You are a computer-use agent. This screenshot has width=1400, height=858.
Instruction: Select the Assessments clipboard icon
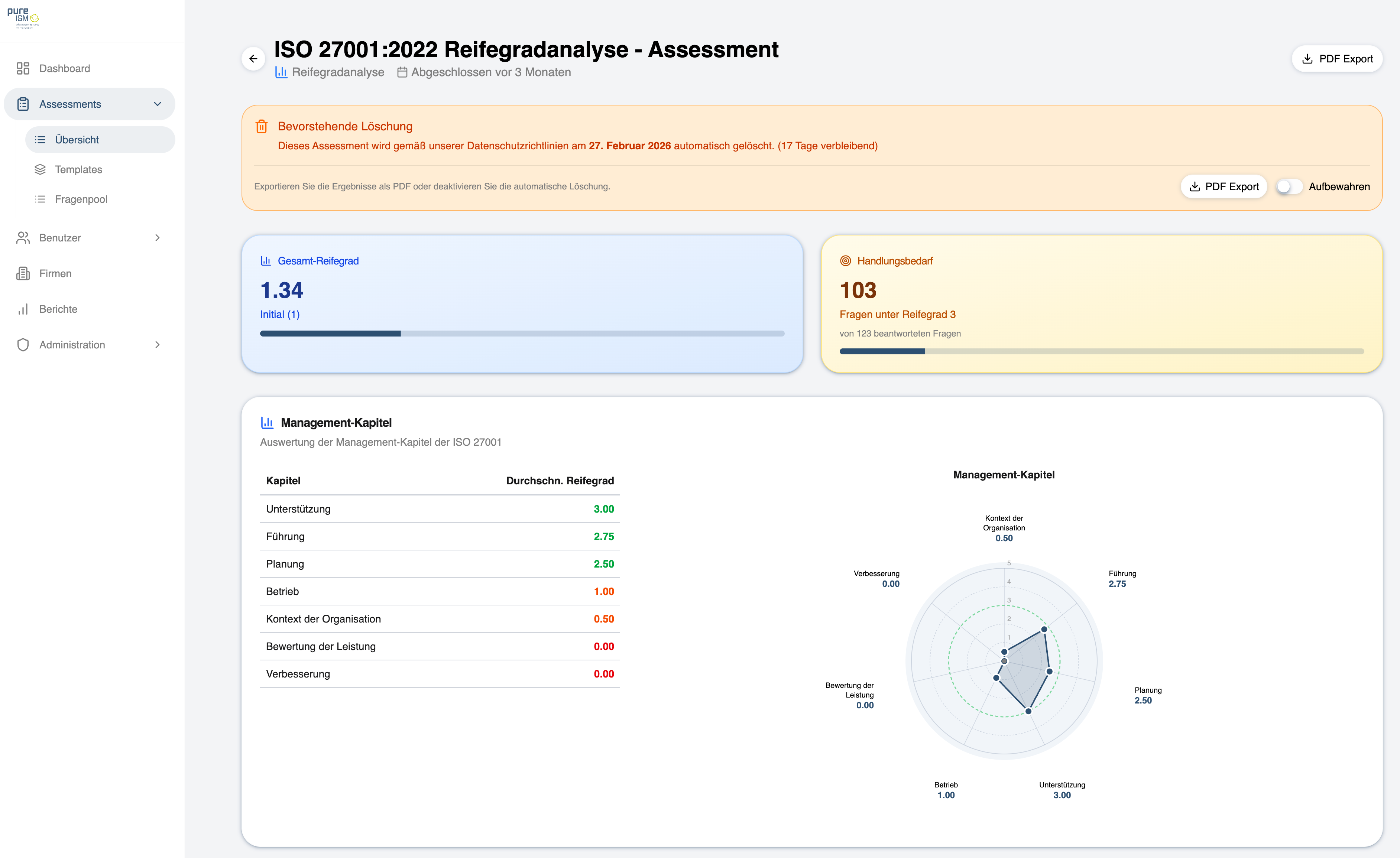[x=23, y=104]
